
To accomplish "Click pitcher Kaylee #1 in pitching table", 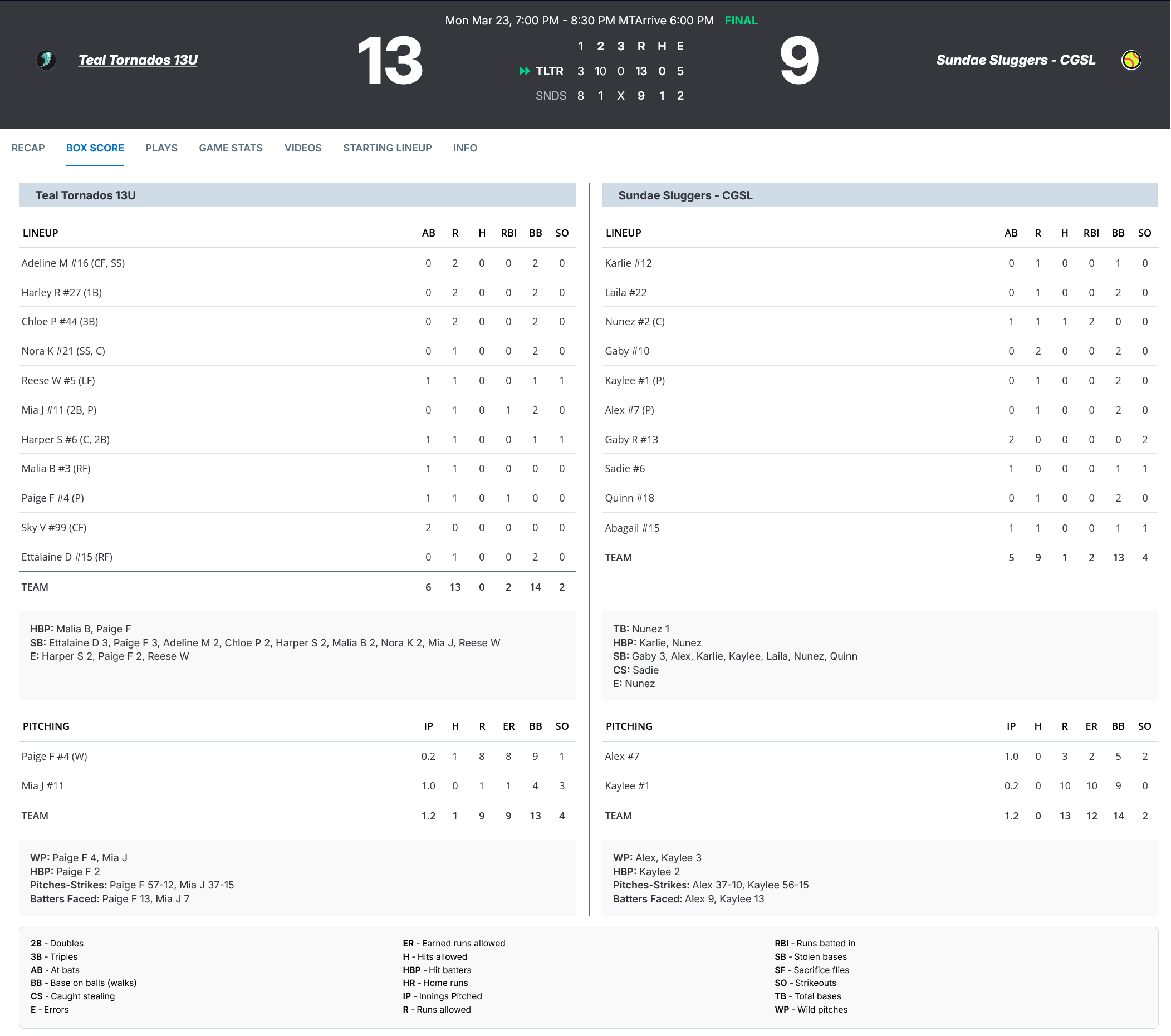I will 627,785.
